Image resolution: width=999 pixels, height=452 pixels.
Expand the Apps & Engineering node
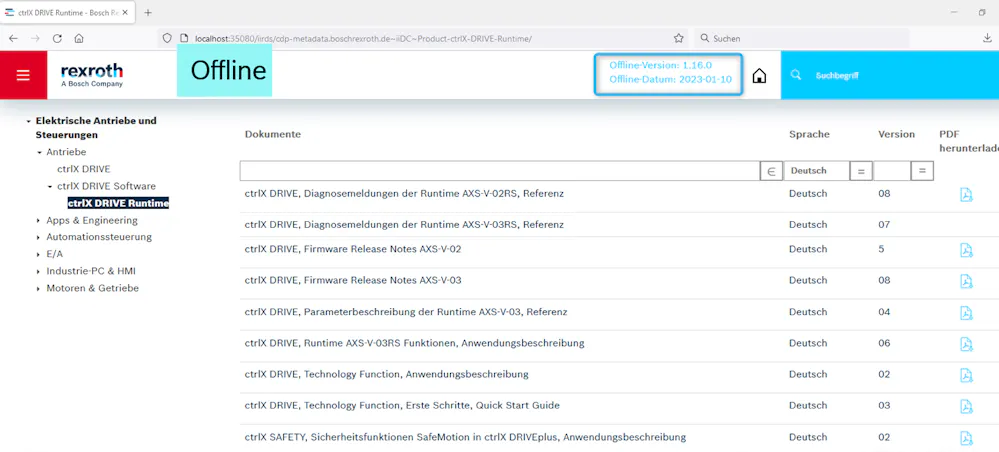click(40, 221)
